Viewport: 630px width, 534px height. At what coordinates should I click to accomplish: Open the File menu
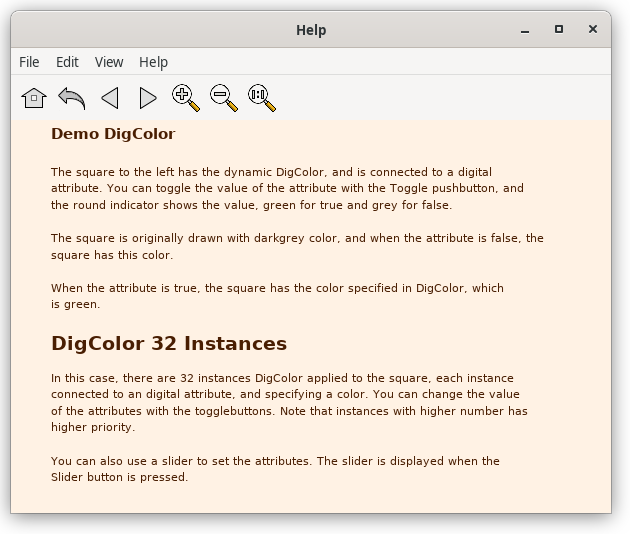[29, 62]
